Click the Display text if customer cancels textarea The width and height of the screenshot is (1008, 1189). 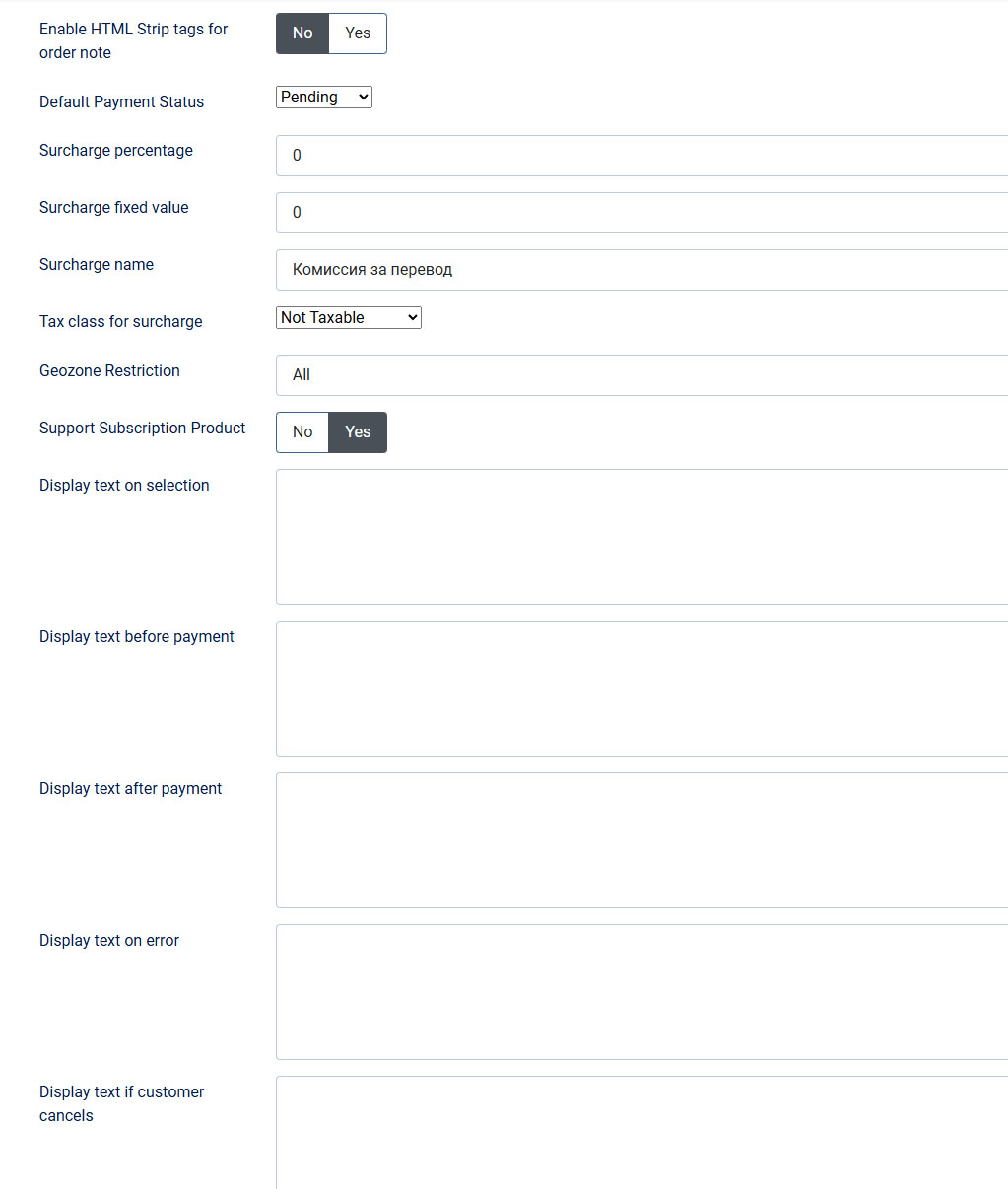coord(640,1133)
